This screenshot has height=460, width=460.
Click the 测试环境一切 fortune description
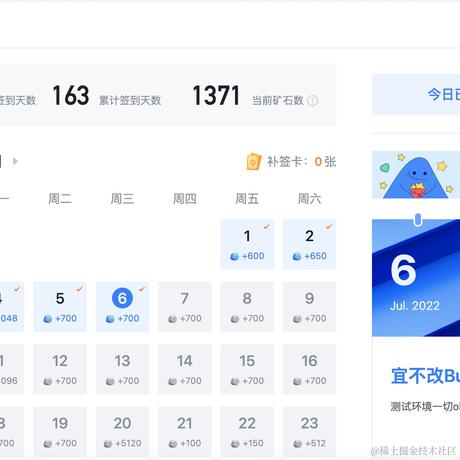coord(425,407)
